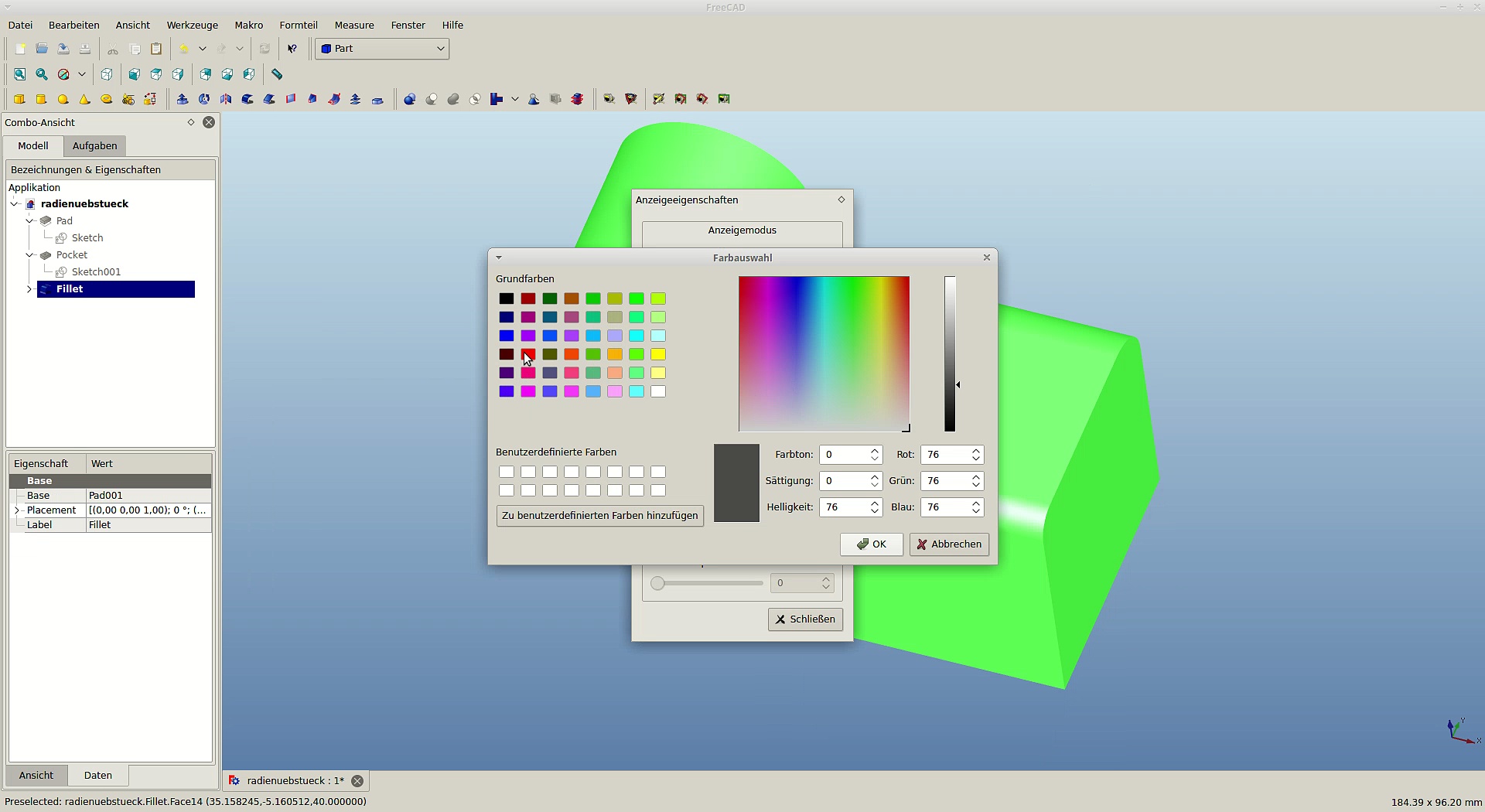This screenshot has width=1485, height=812.
Task: Toggle floating of the Combo-Ansicht panel
Action: pos(191,122)
